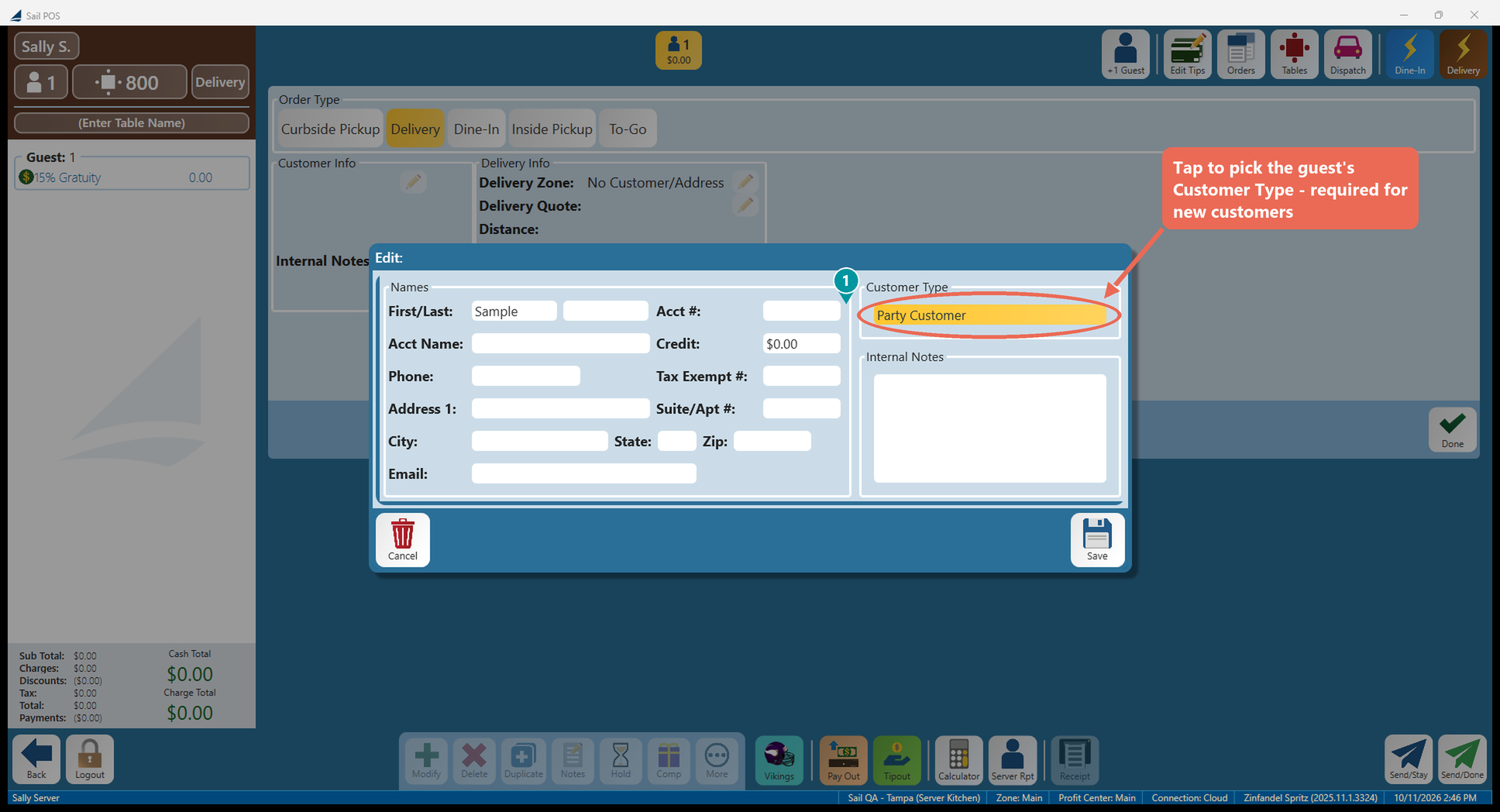The image size is (1500, 812).
Task: Open the Pay Out function
Action: point(843,759)
